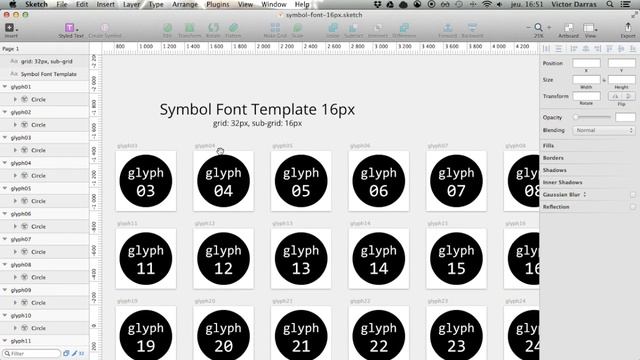Open the Window menu
This screenshot has width=640, height=360.
pos(273,4)
